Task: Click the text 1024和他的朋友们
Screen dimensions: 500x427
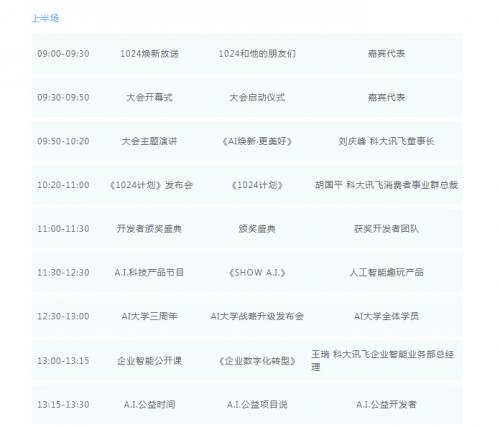Action: [x=257, y=54]
